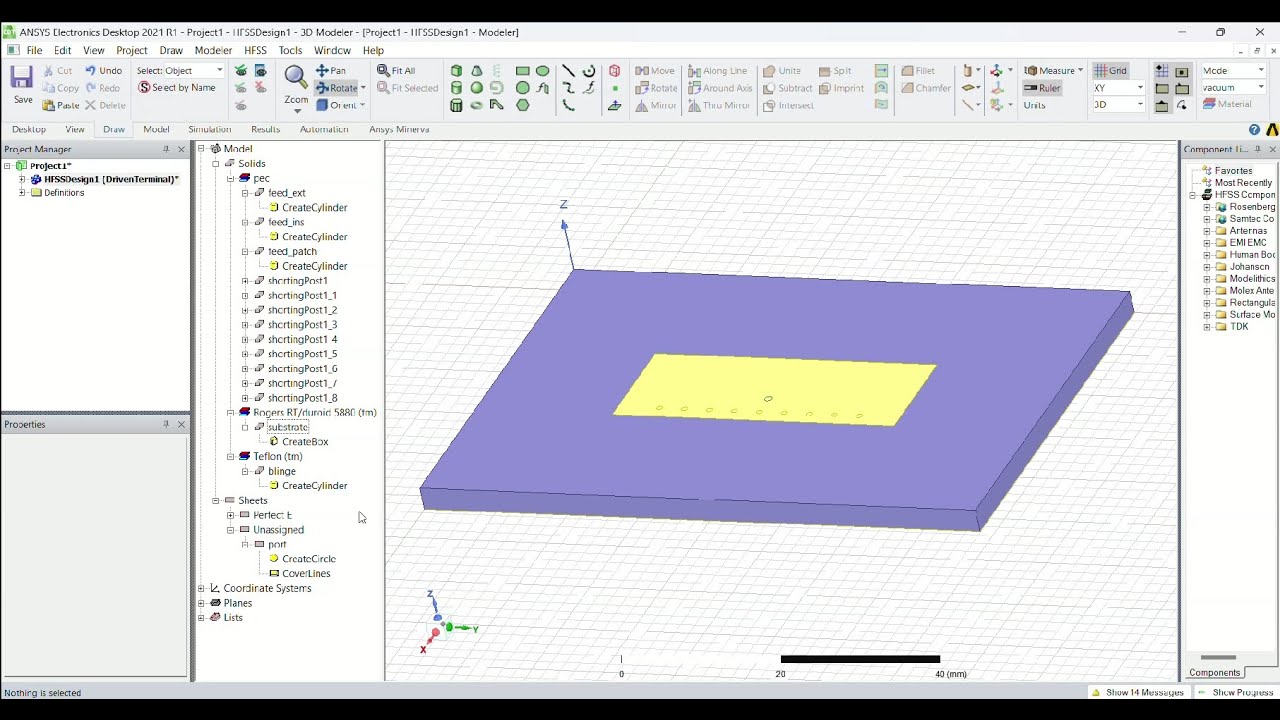Collapse the pec solids node
Image resolution: width=1280 pixels, height=720 pixels.
231,178
